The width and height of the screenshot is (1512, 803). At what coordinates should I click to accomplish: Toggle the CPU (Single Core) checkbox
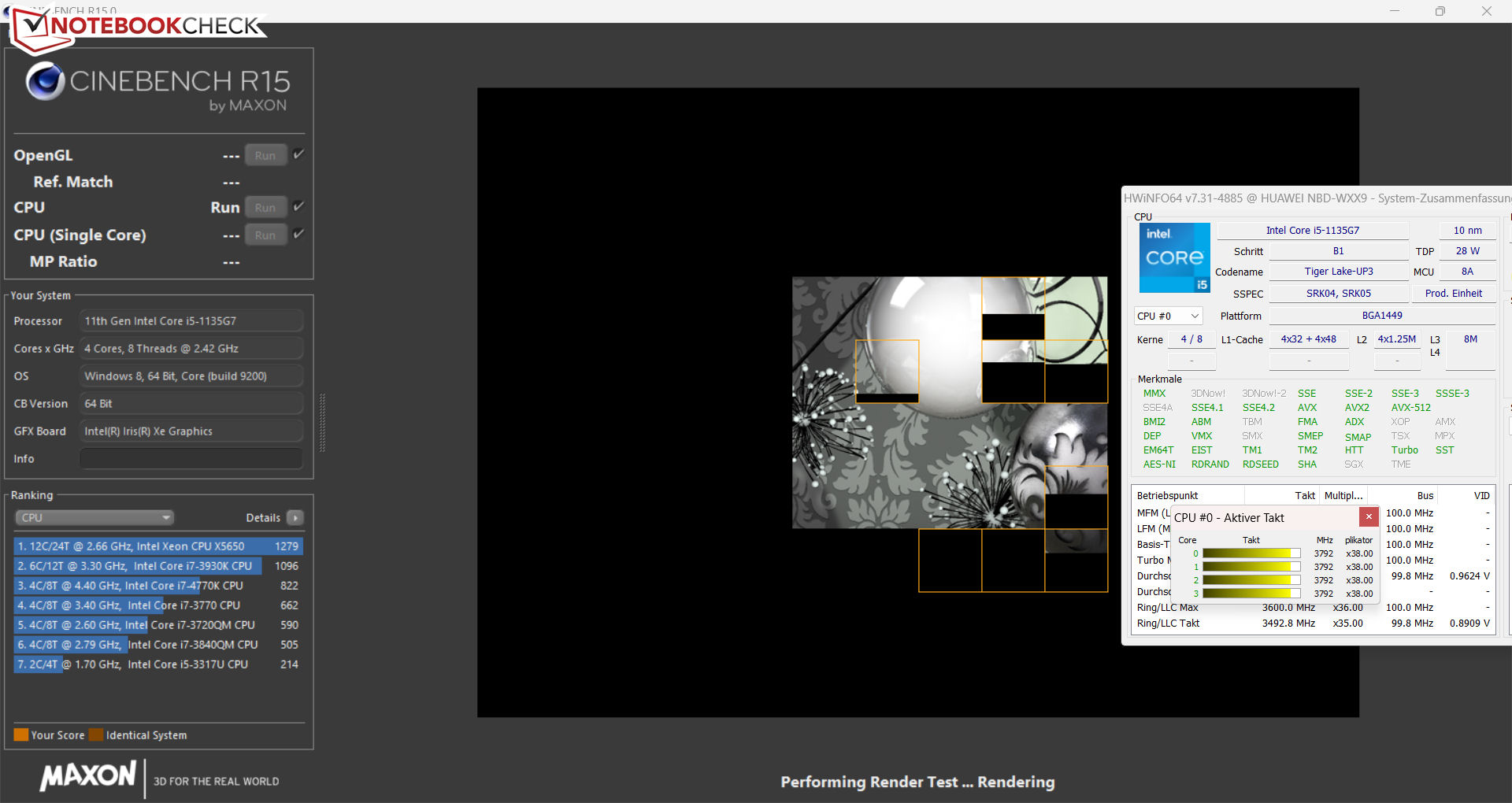(298, 234)
